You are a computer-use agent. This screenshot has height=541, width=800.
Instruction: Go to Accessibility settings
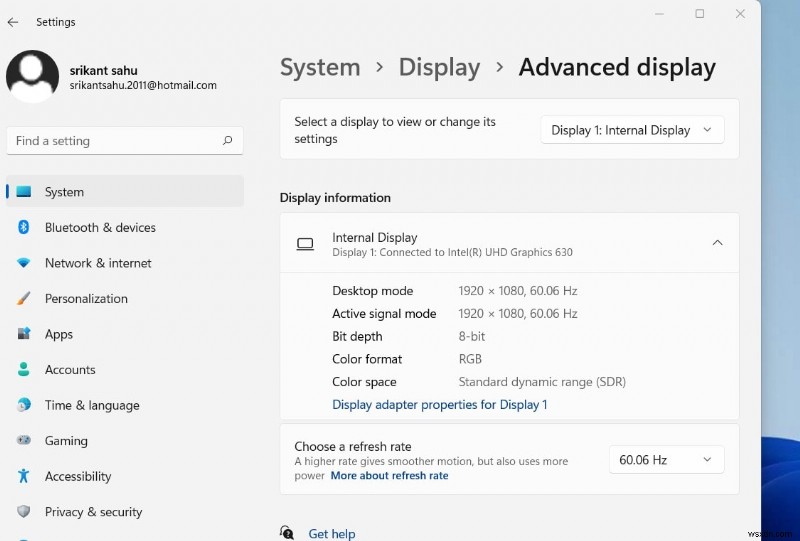click(78, 477)
